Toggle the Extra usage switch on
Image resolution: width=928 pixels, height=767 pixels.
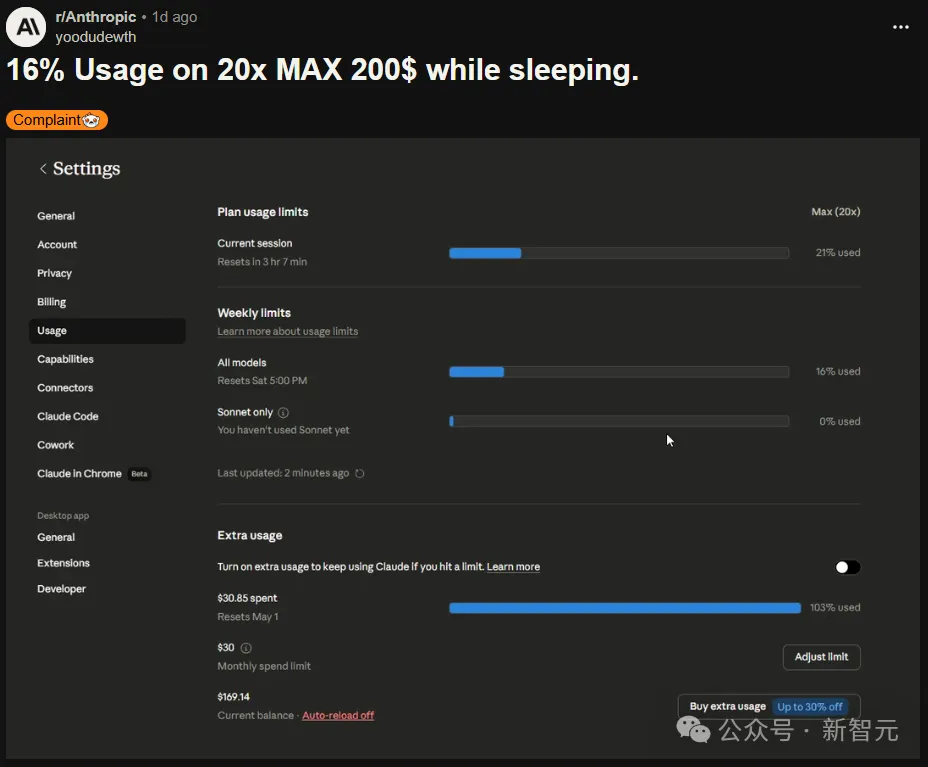click(x=847, y=567)
